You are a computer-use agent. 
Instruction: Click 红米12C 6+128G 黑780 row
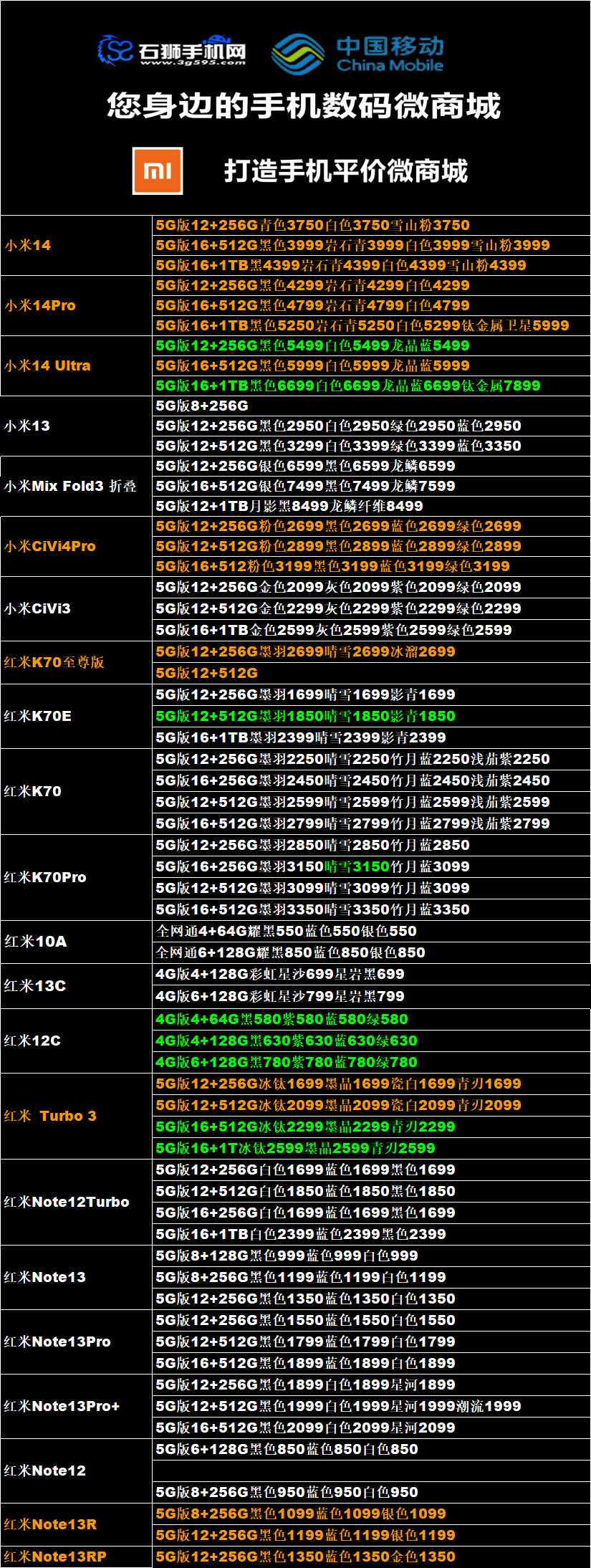coord(372,1062)
